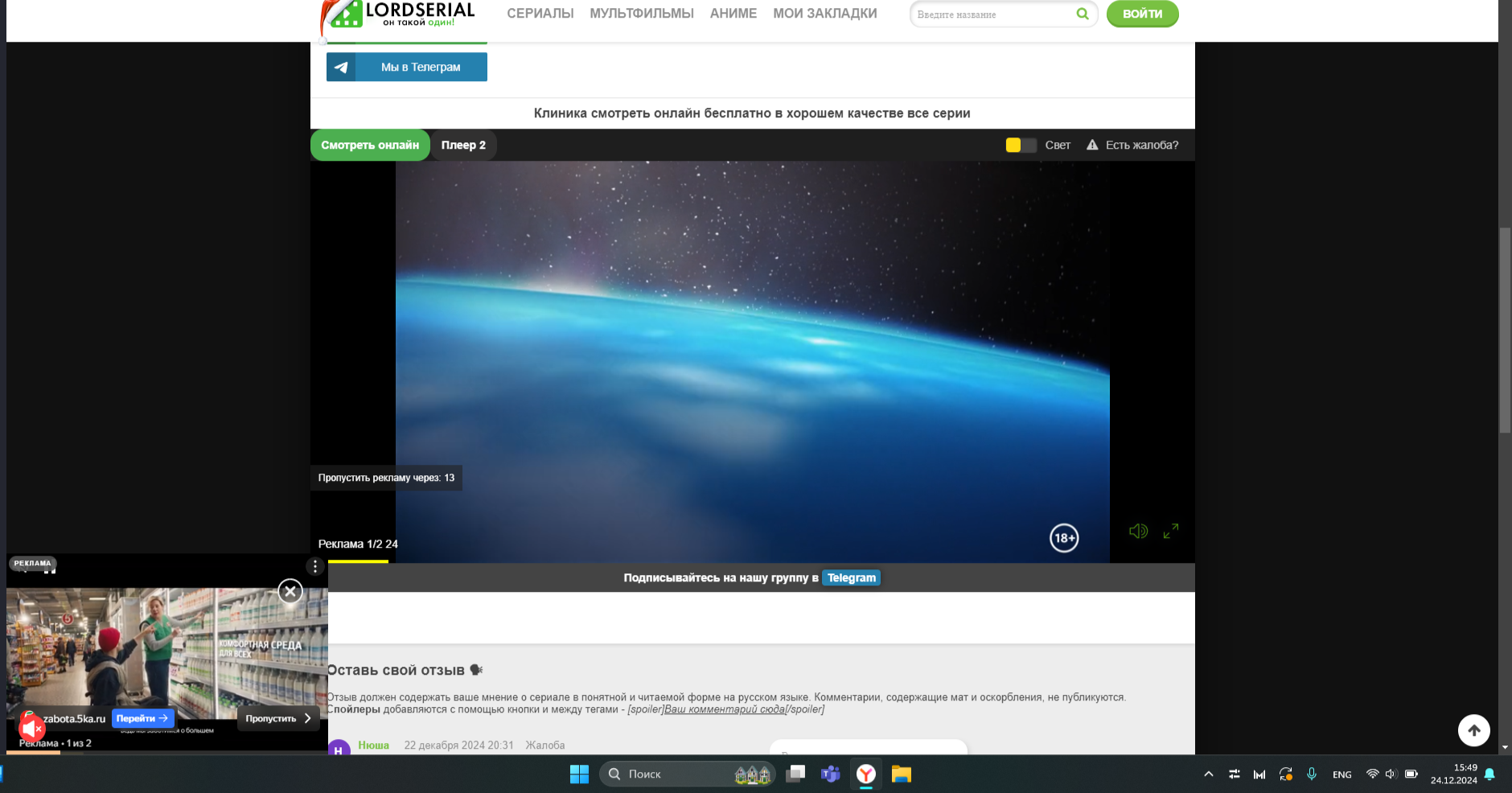Click the Нюша avatar icon
The height and width of the screenshot is (793, 1512).
339,748
